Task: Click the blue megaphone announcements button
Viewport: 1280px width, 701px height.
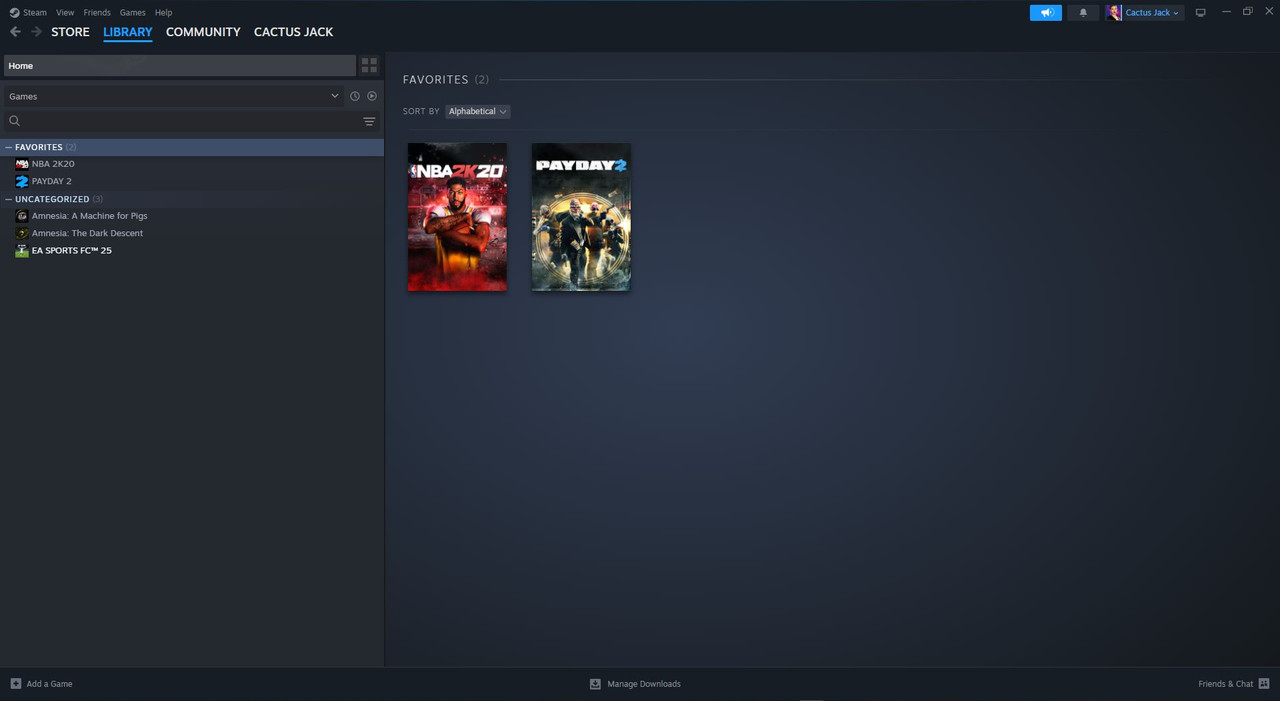Action: (1046, 13)
